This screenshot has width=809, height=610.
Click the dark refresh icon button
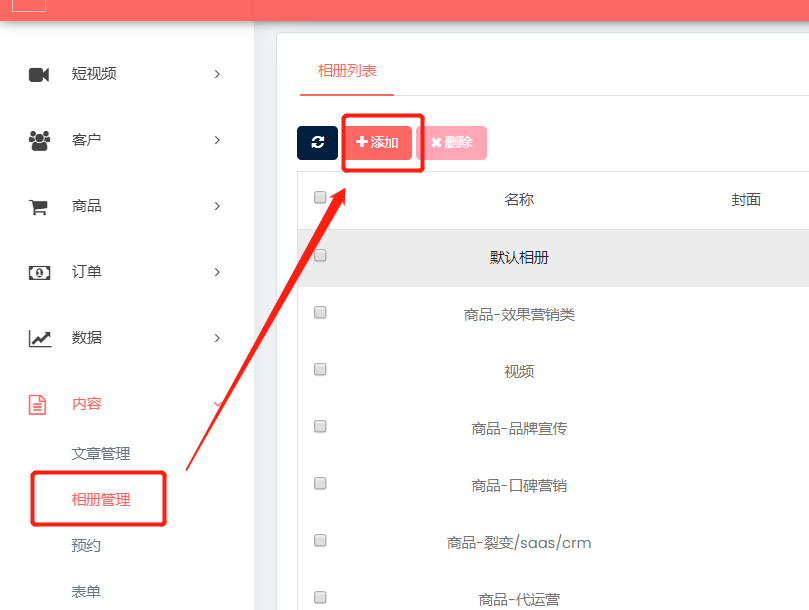pos(317,142)
